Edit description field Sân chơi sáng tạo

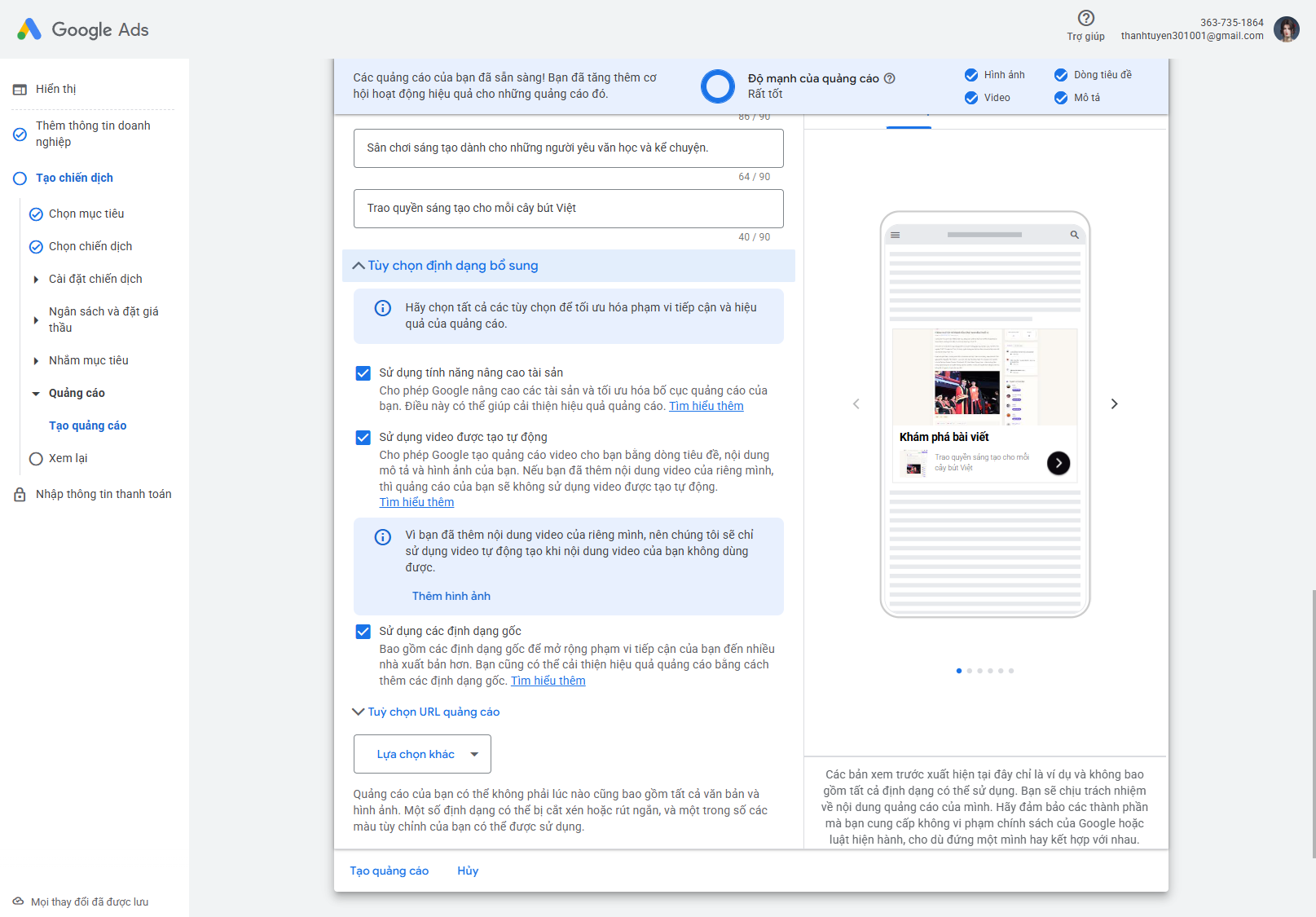click(x=569, y=148)
